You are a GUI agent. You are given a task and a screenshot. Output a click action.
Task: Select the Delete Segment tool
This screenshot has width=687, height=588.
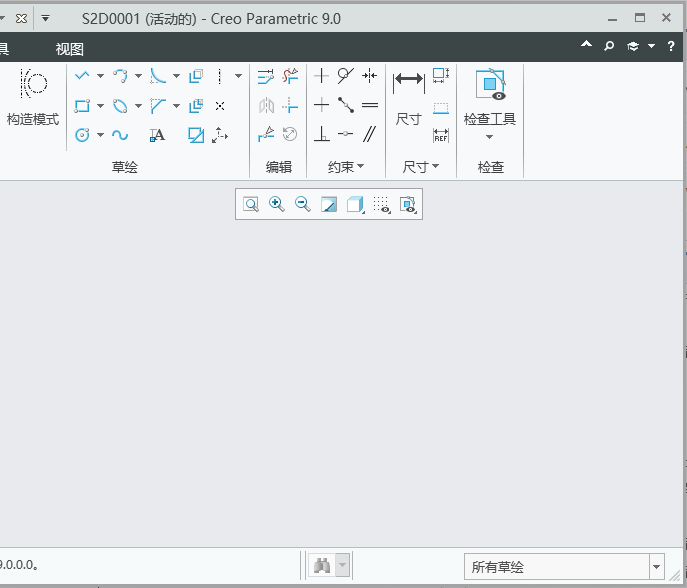(x=290, y=76)
